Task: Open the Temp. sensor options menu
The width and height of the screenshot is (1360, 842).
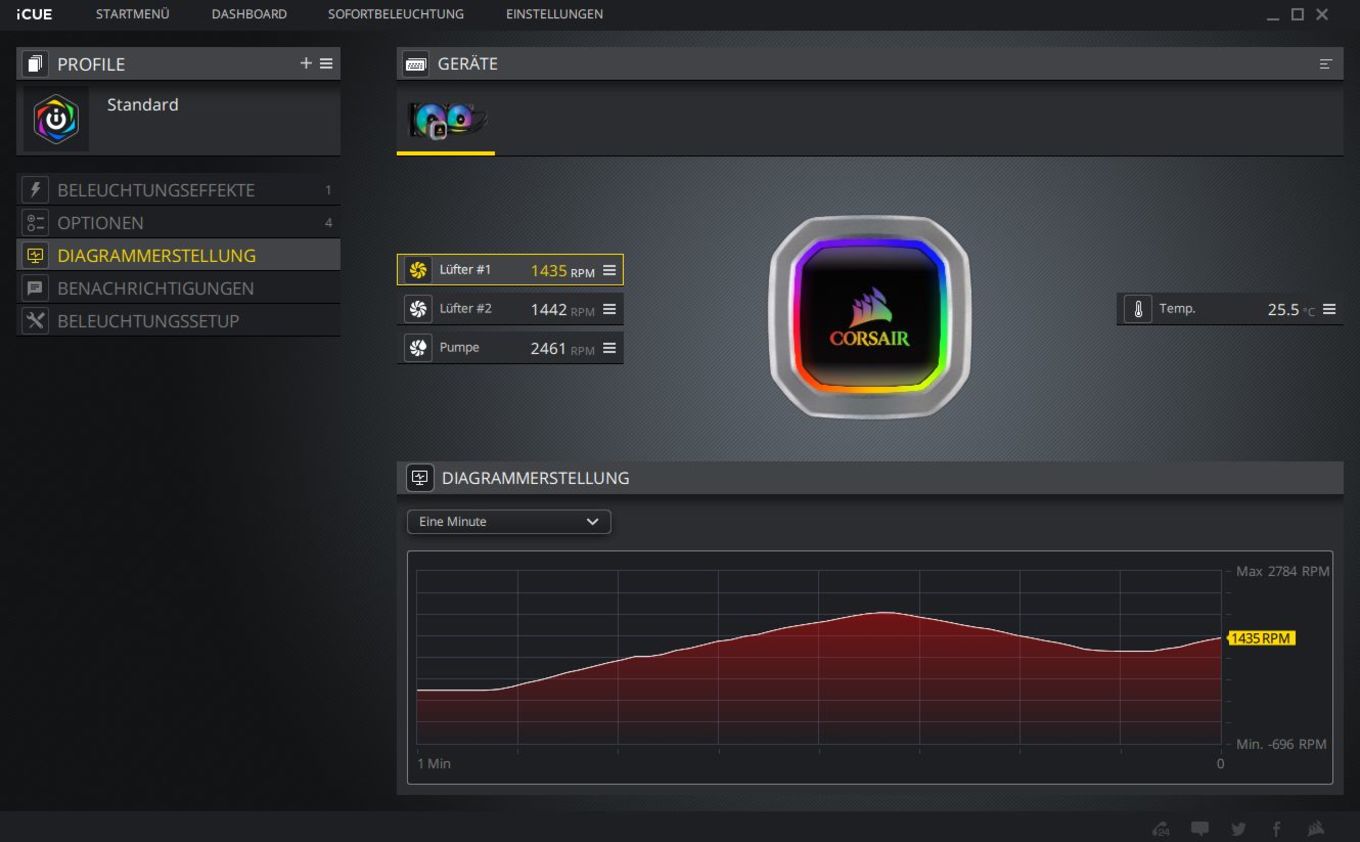Action: (1329, 309)
